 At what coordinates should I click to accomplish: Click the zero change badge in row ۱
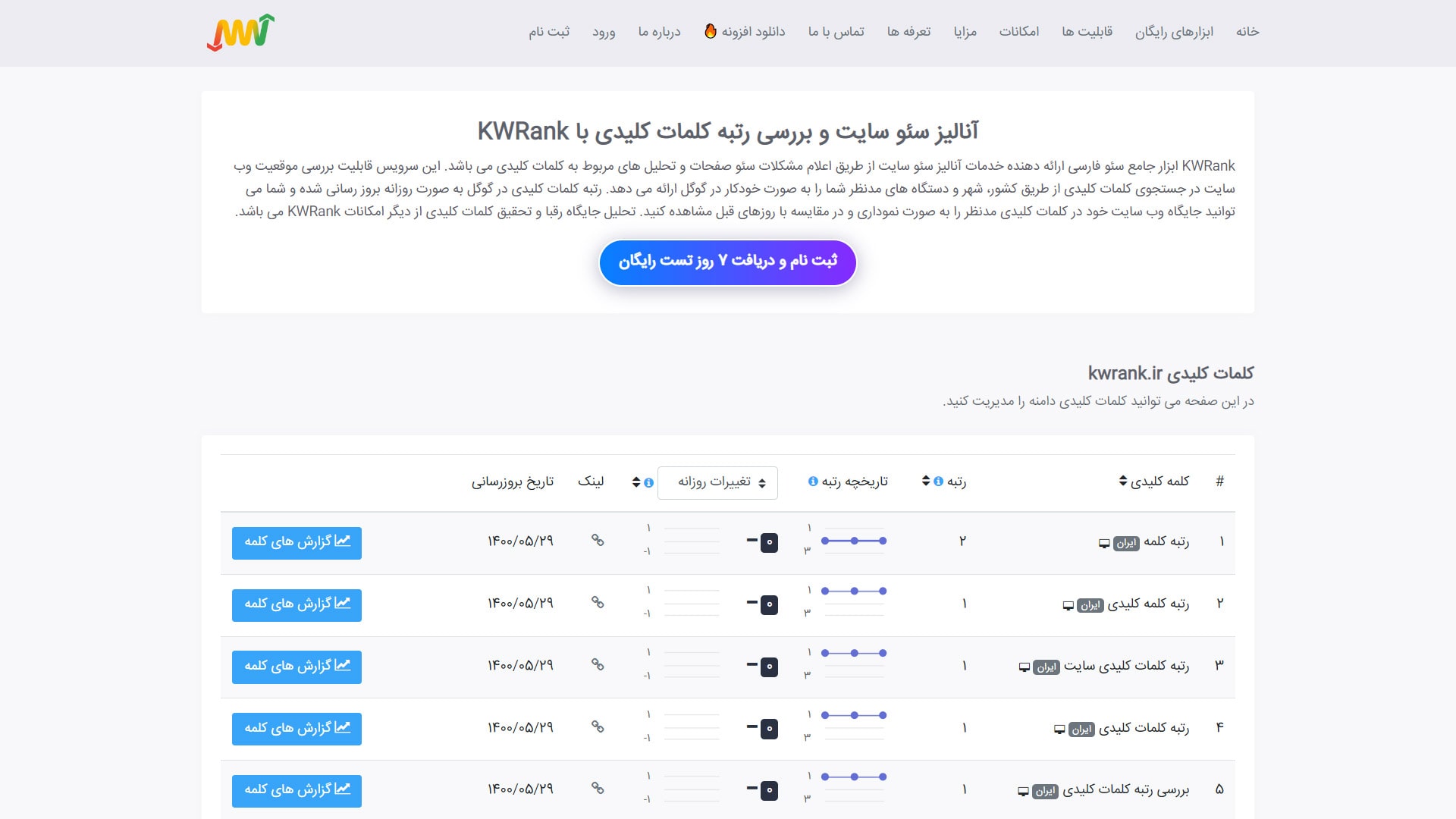click(x=769, y=542)
